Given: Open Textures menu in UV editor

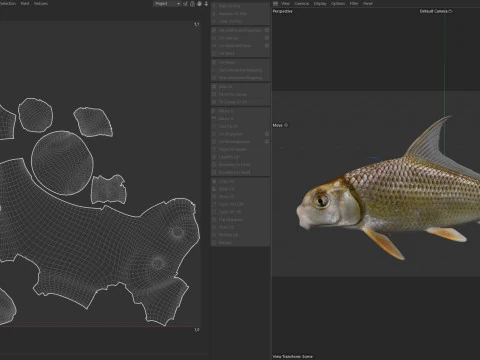Looking at the screenshot, I should click(41, 4).
